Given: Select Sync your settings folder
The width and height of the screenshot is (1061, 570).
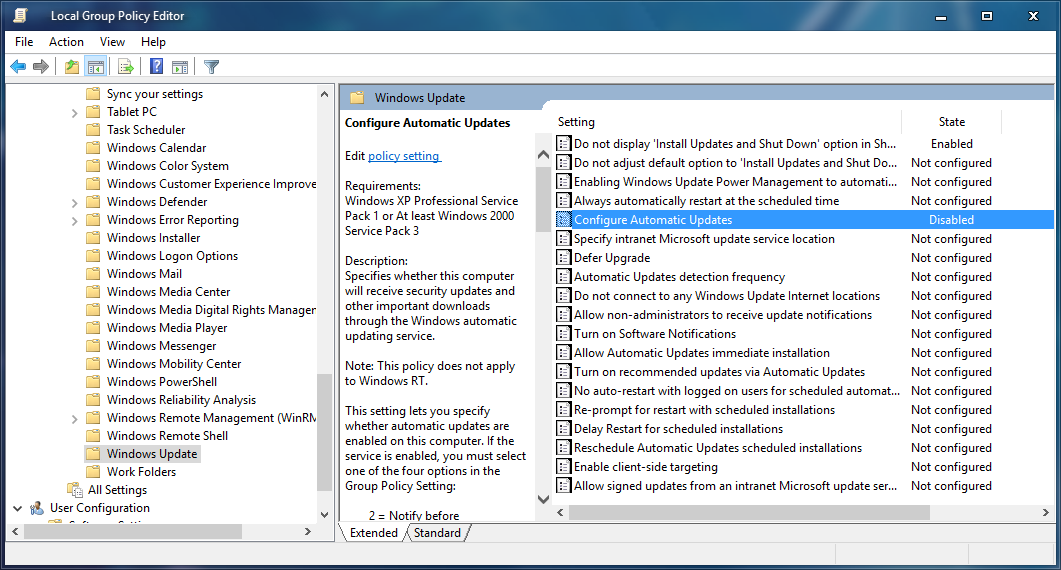Looking at the screenshot, I should (155, 93).
